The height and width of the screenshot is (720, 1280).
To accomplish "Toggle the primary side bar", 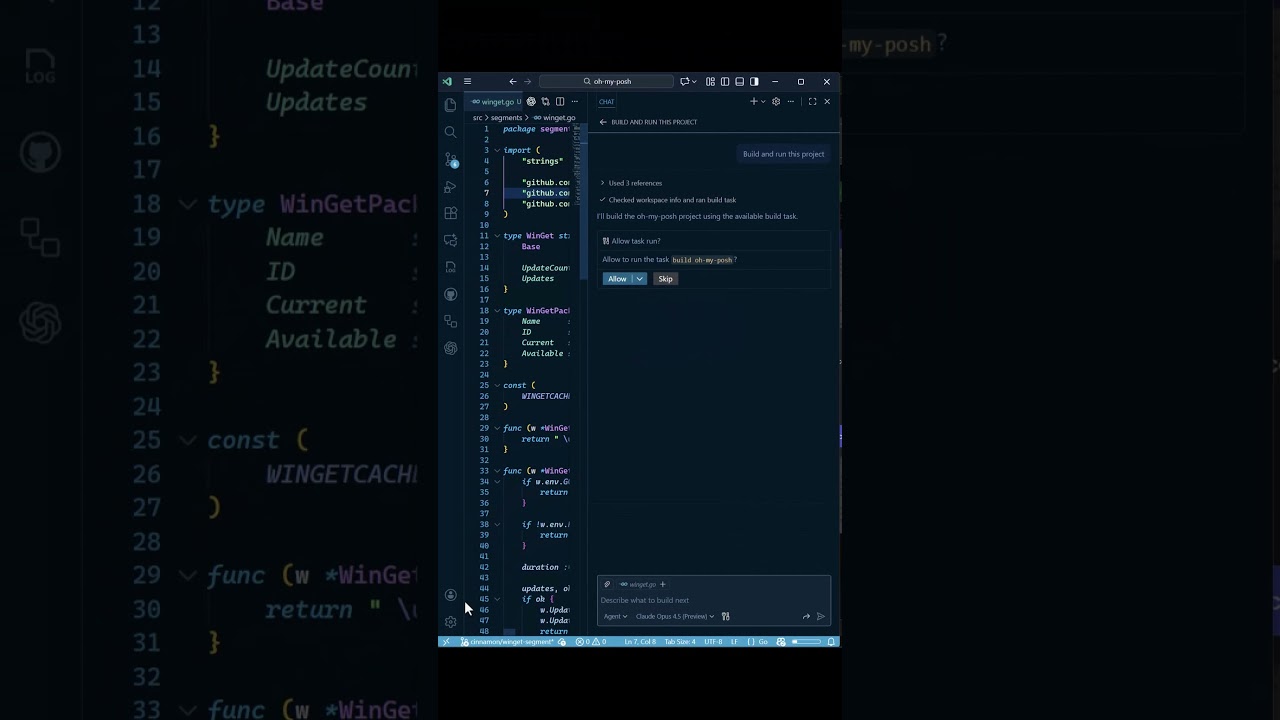I will pyautogui.click(x=725, y=82).
